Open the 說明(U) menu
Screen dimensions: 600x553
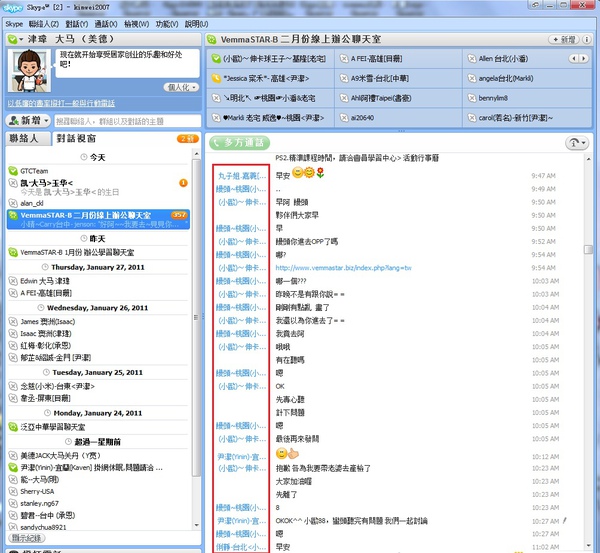click(197, 24)
